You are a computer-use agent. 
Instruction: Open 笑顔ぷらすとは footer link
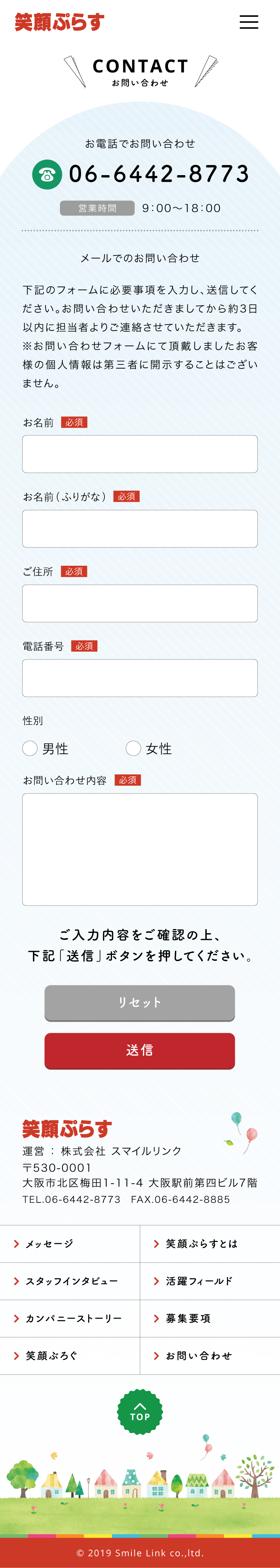click(202, 1244)
